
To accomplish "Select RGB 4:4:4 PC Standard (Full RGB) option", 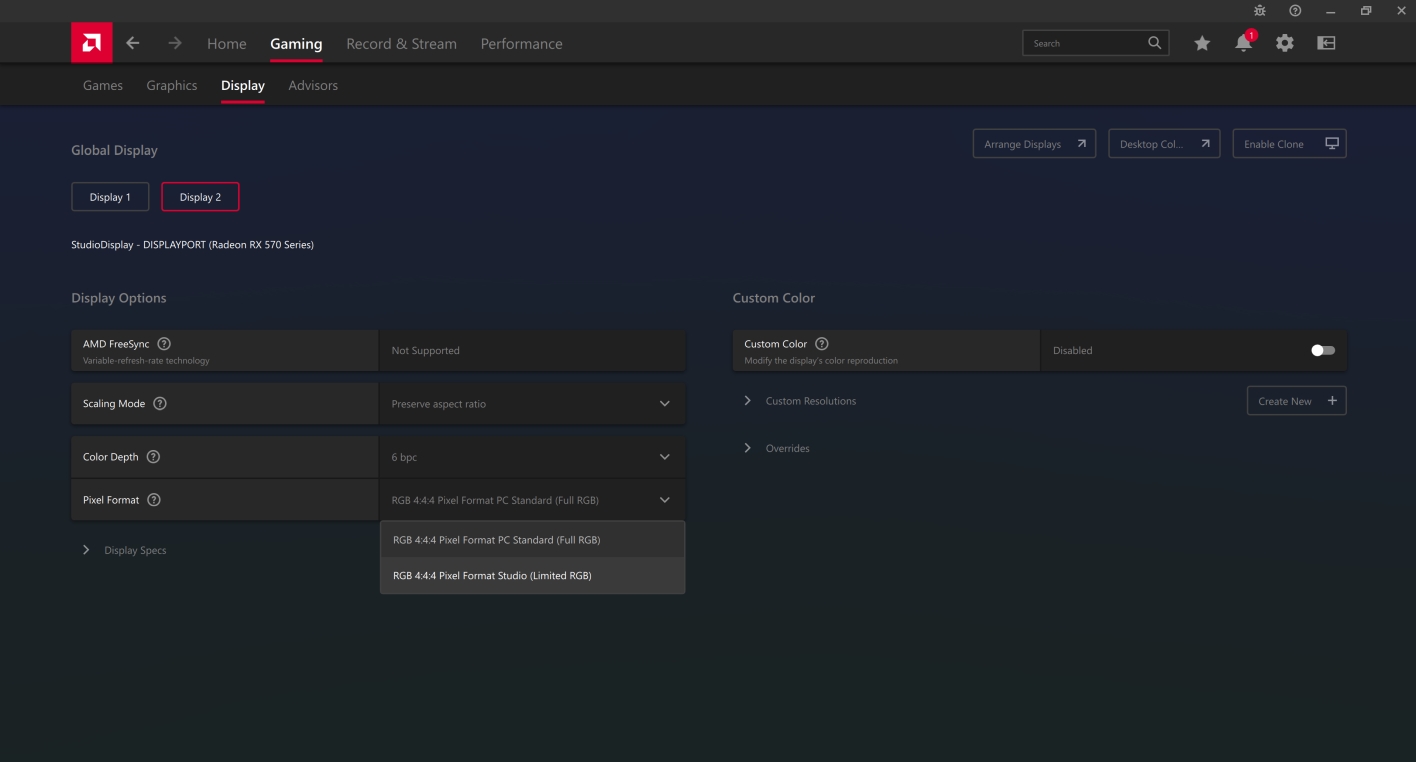I will point(533,540).
